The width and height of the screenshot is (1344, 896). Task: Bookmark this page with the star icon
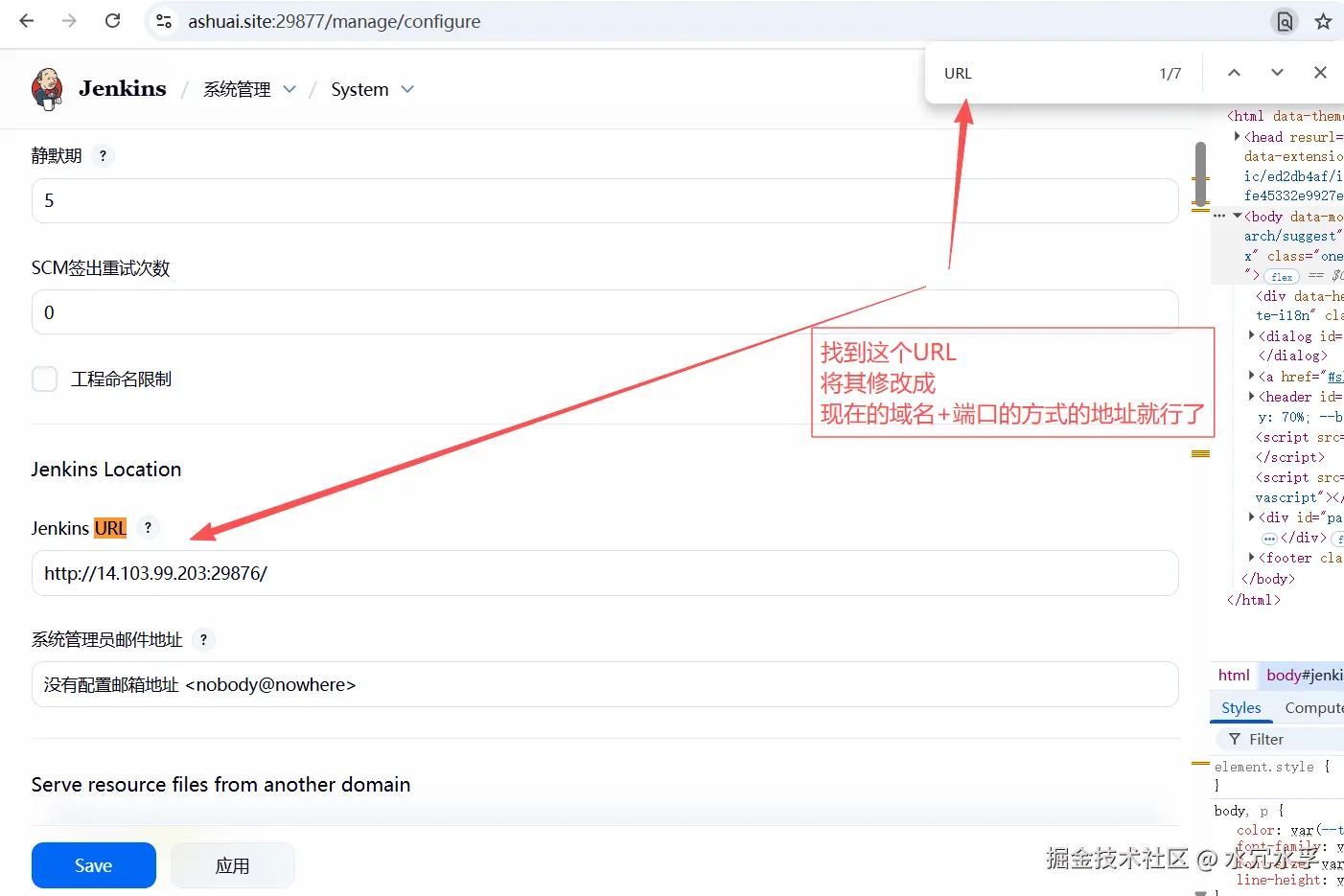pyautogui.click(x=1323, y=21)
